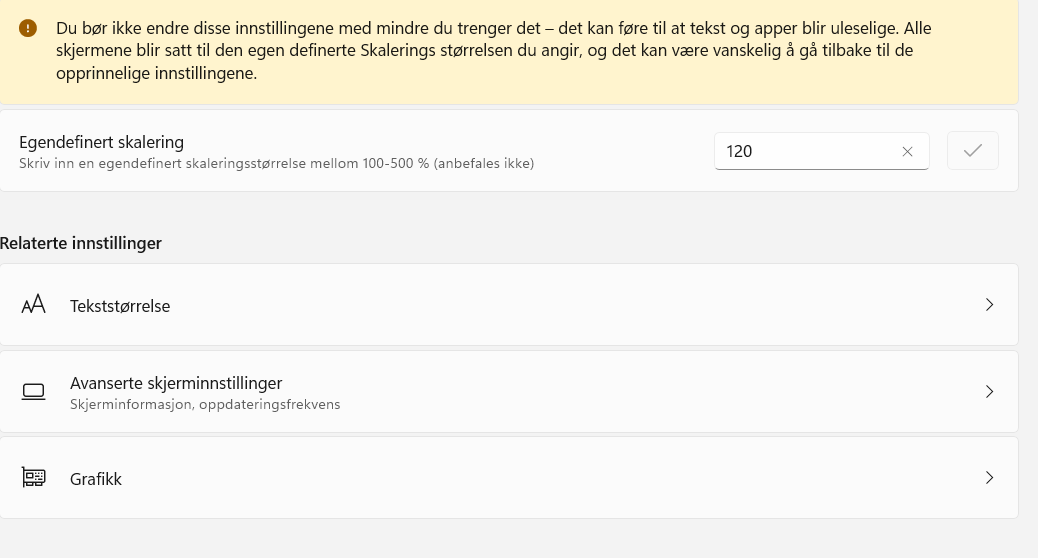Screen dimensions: 1038x558
Task: Expand Tekststørrelse with its chevron arrow
Action: click(989, 305)
